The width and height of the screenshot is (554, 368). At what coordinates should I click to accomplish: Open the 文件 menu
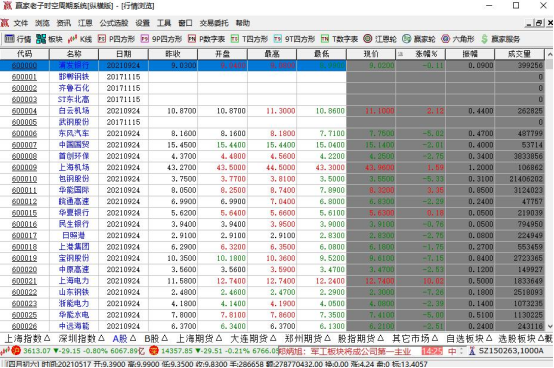pos(21,23)
